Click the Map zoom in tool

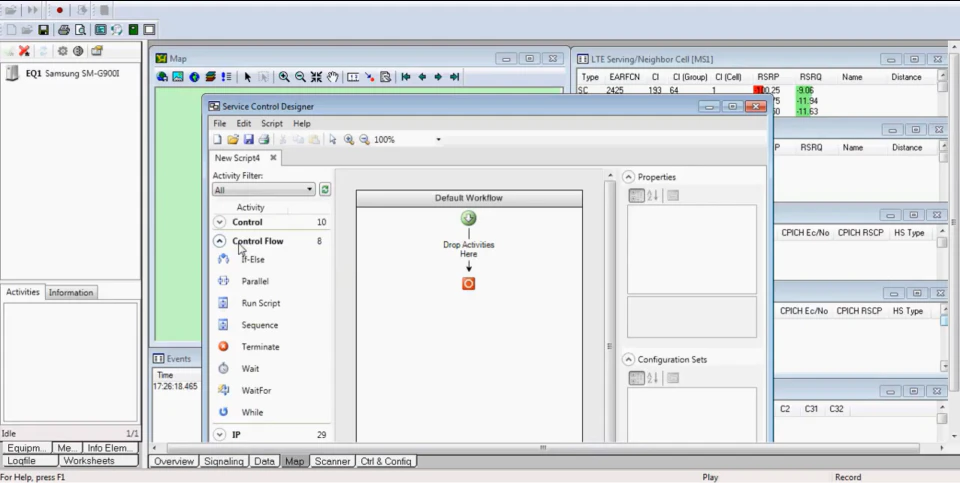(x=284, y=77)
